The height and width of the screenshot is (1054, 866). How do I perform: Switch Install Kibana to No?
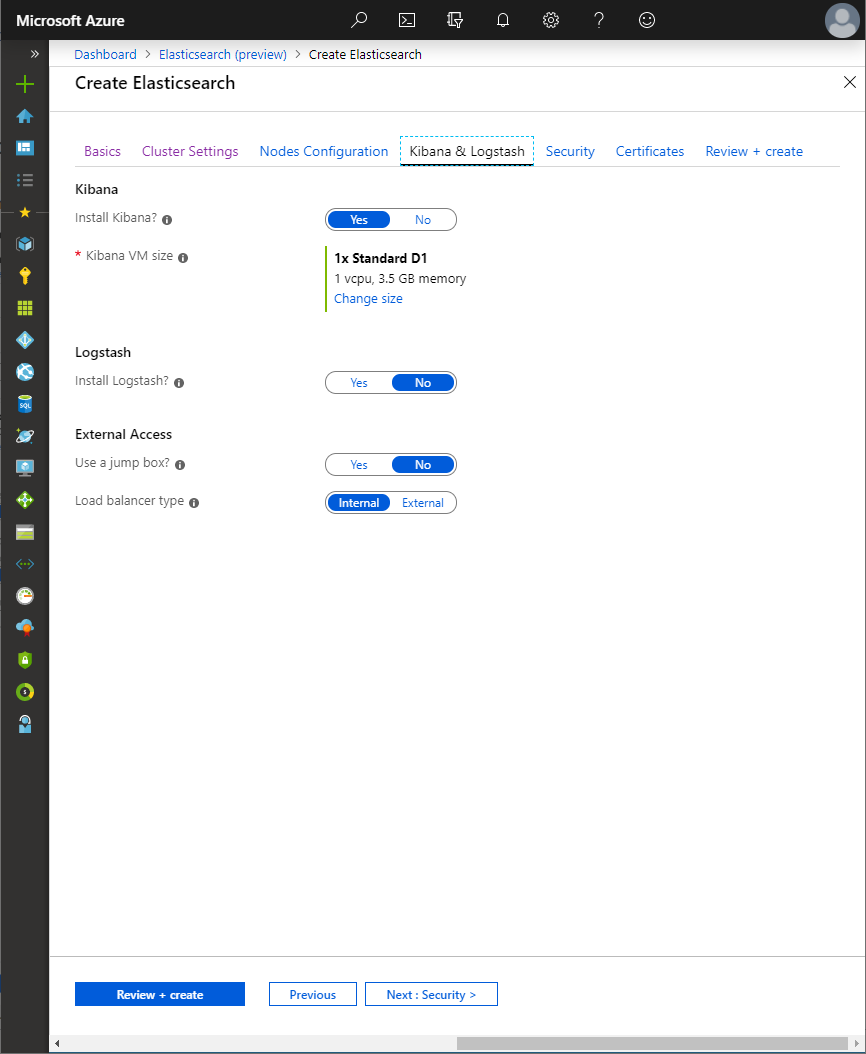[x=422, y=219]
